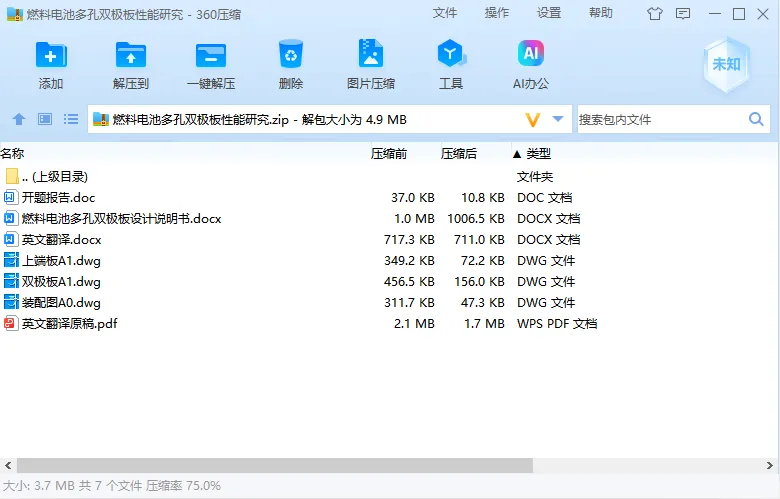Image resolution: width=780 pixels, height=499 pixels.
Task: Launch the AI办公 feature
Action: (531, 53)
